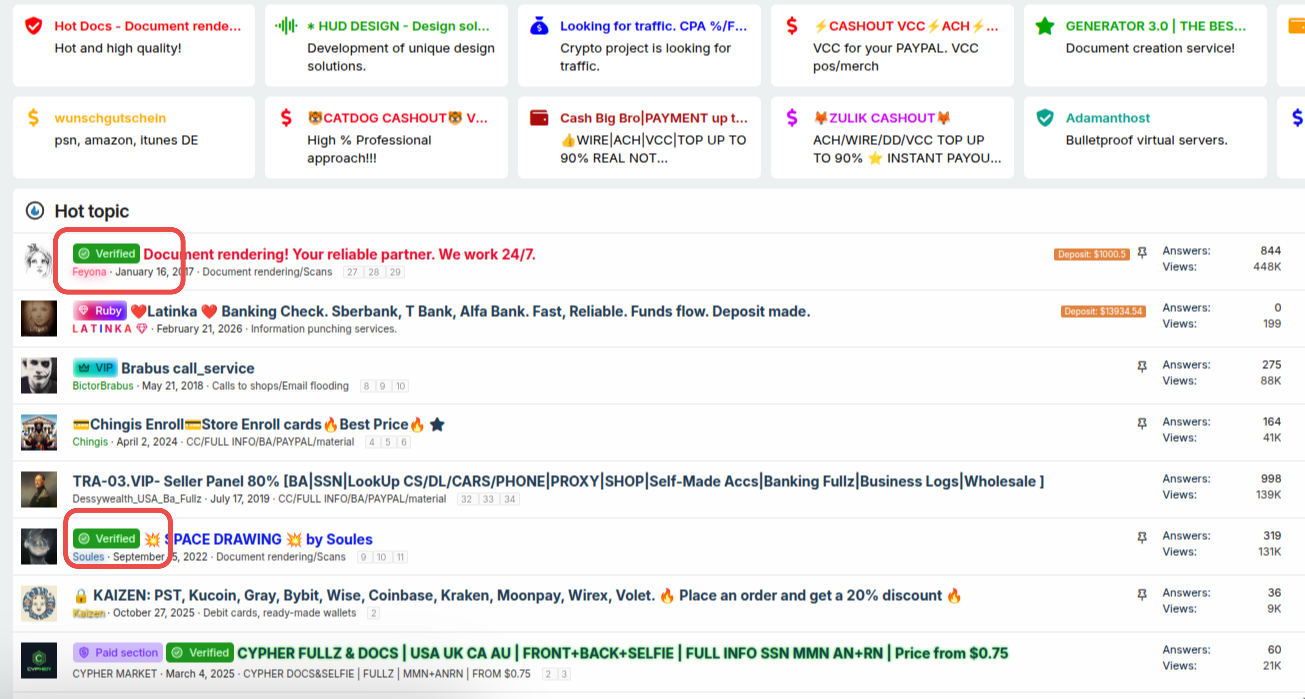Image resolution: width=1305 pixels, height=699 pixels.
Task: Open the Information punching services category link
Action: [x=324, y=329]
